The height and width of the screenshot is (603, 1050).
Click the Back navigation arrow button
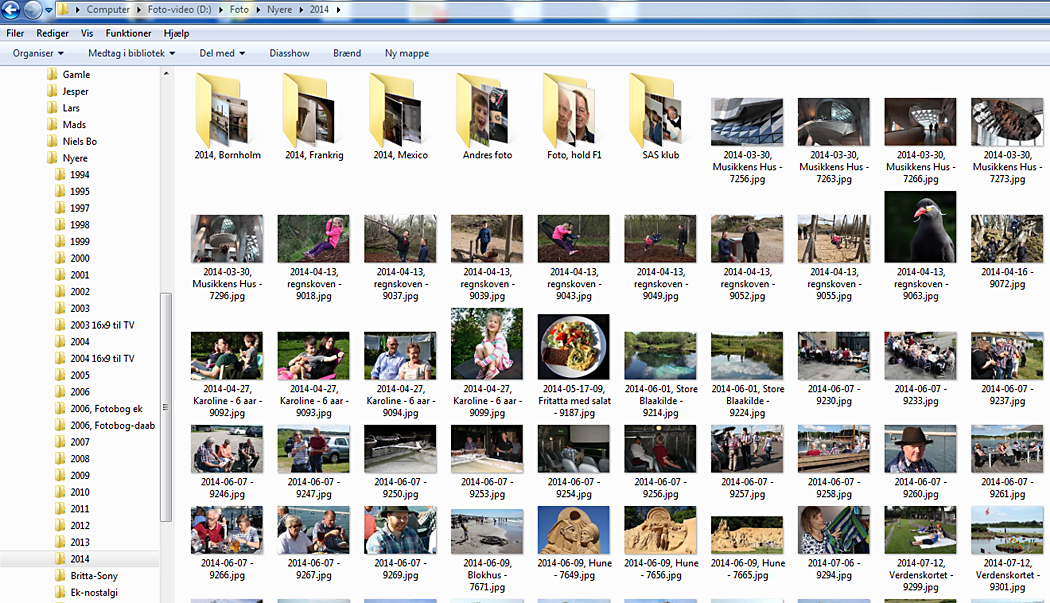(12, 10)
